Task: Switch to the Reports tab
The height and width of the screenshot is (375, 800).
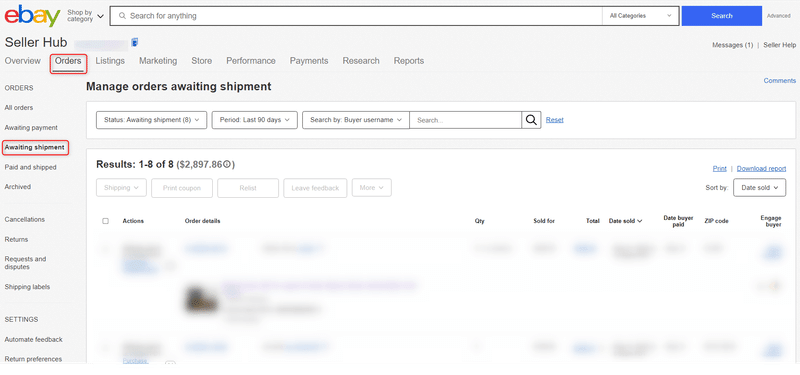Action: [x=409, y=61]
